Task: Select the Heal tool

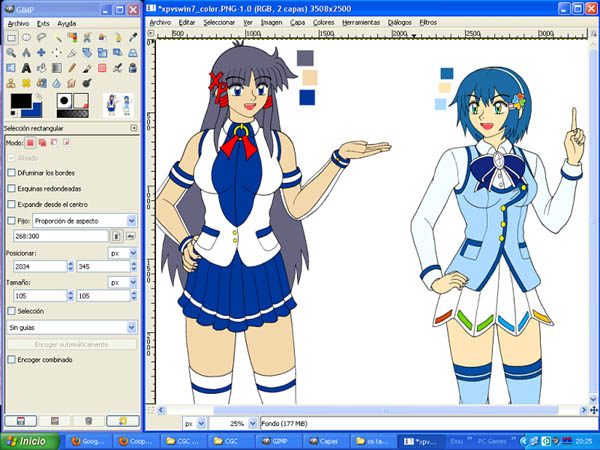Action: tap(26, 83)
